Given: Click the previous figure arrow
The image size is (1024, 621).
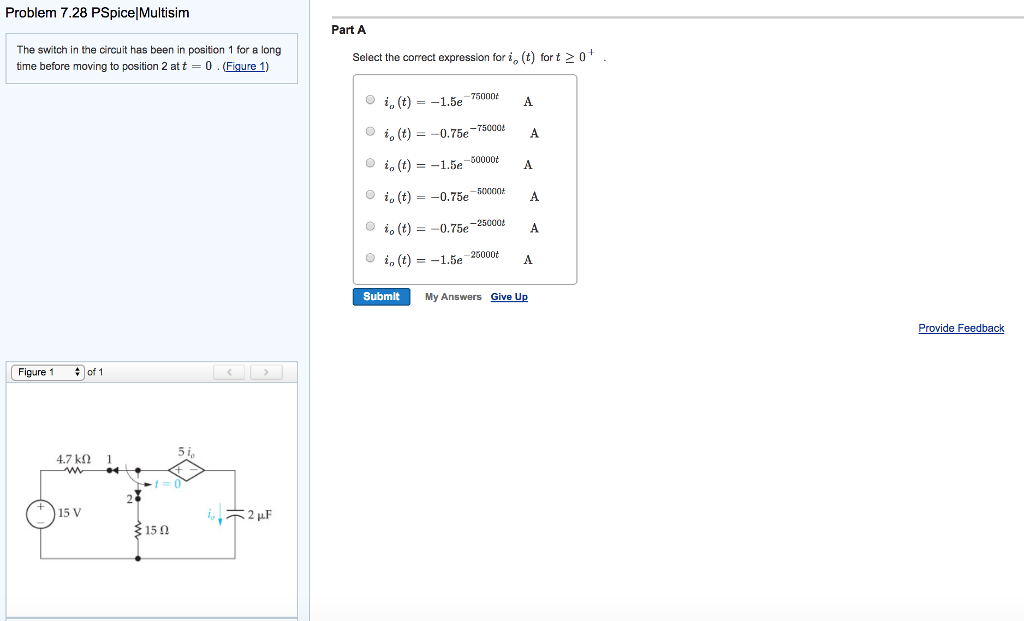Looking at the screenshot, I should (x=229, y=371).
